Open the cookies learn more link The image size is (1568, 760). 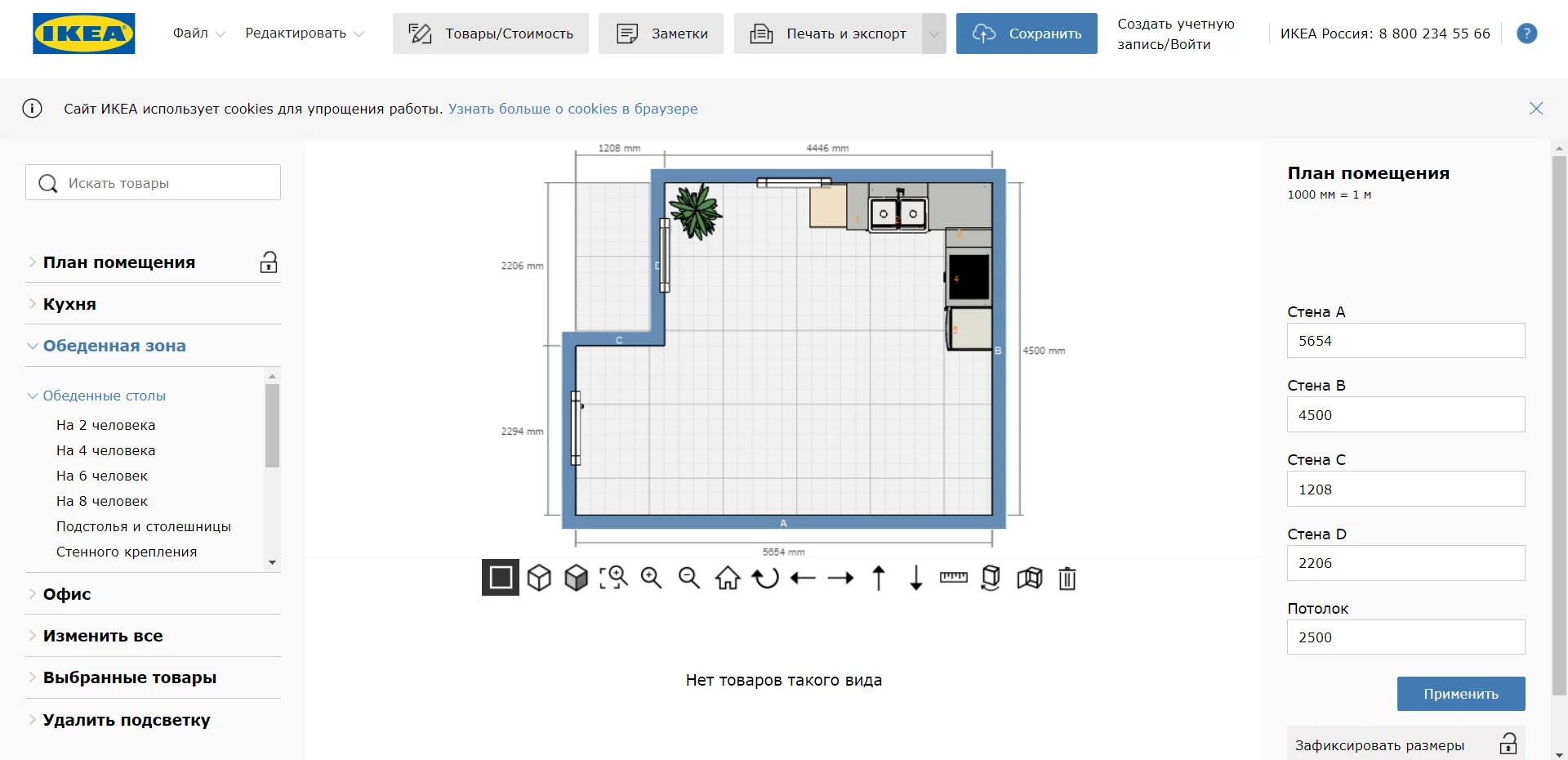[x=572, y=109]
